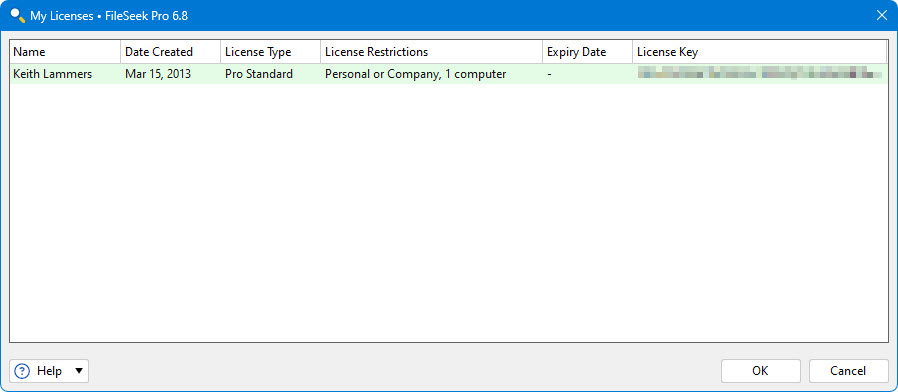Screen dimensions: 898x392
Task: Click the License Restrictions column header
Action: [431, 52]
